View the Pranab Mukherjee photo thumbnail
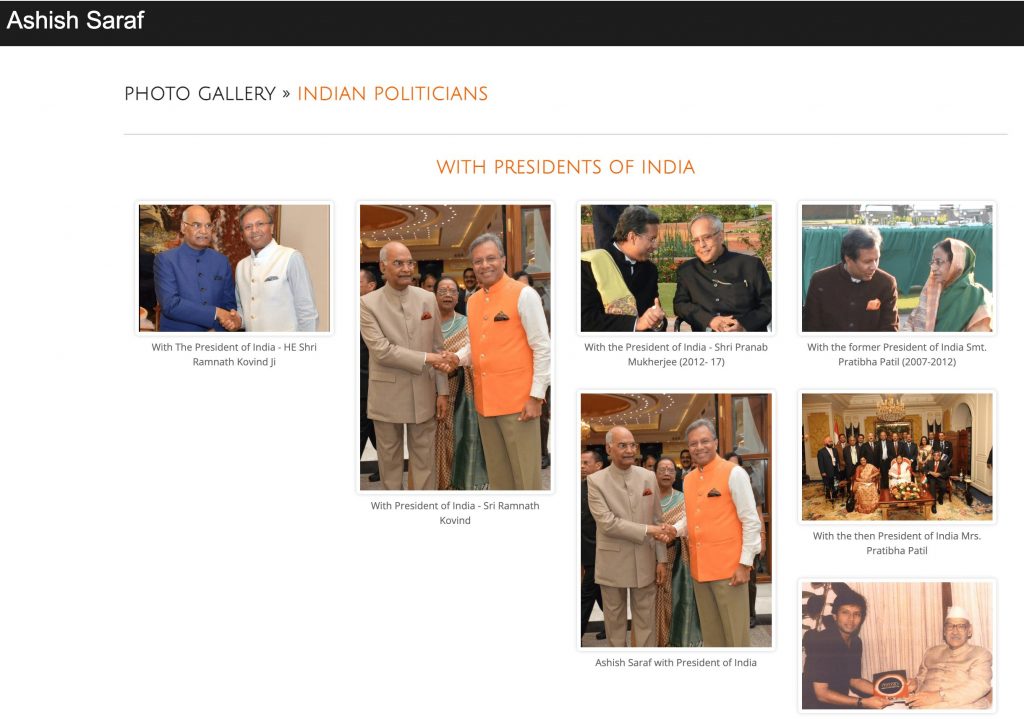This screenshot has height=719, width=1024. (676, 268)
